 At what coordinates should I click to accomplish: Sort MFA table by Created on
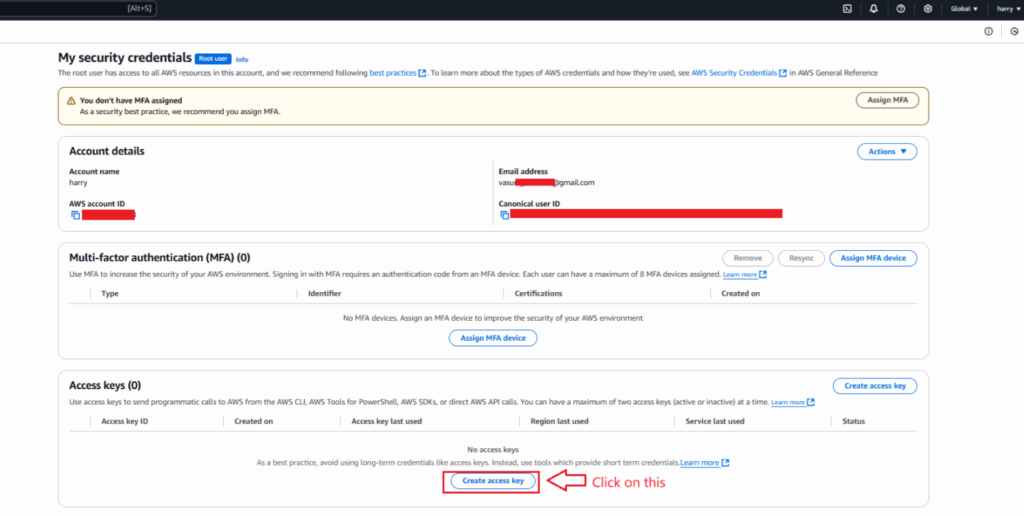click(741, 294)
